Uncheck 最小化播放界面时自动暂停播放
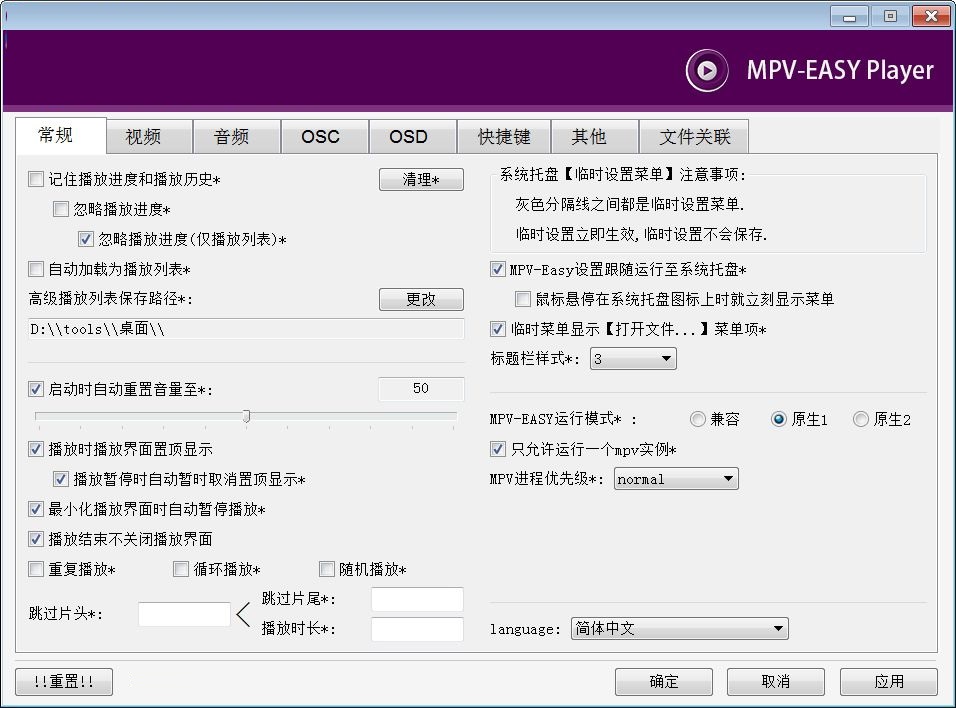This screenshot has width=956, height=708. click(x=36, y=509)
